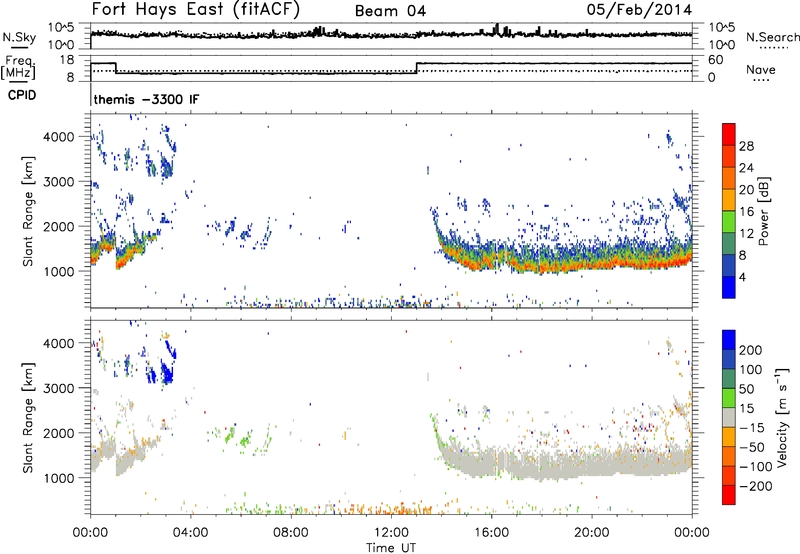Viewport: 800px width, 554px height.
Task: Click the '1000' label on the power panel axis
Action: (x=58, y=271)
